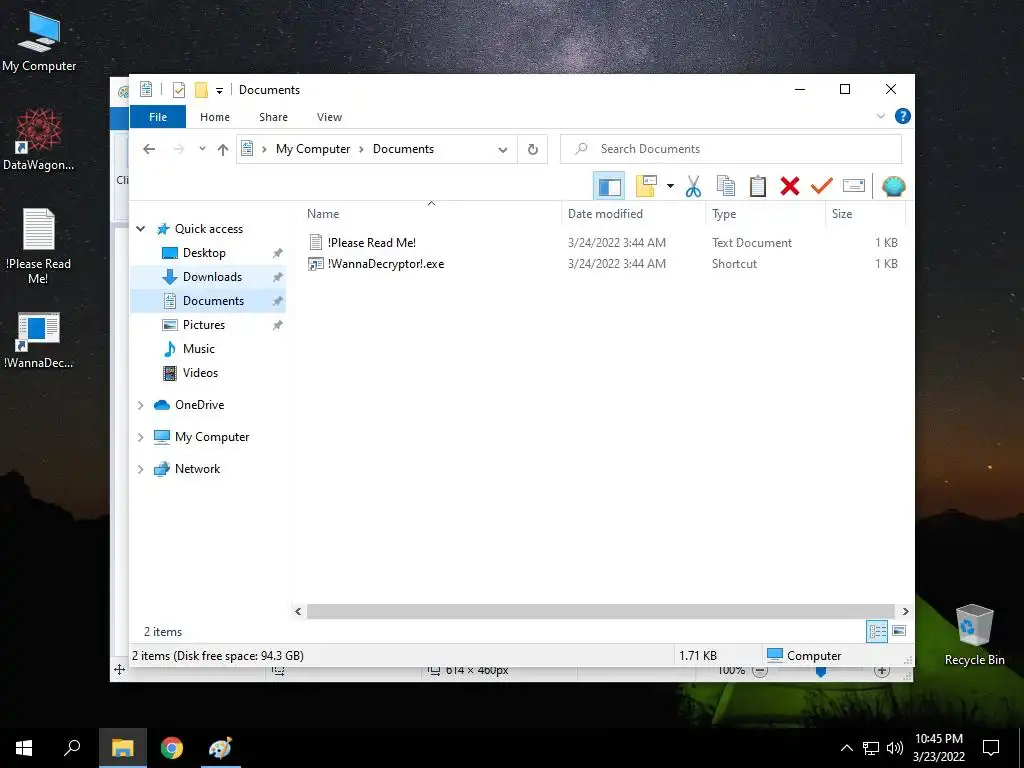Open DataWagon desktop shortcut
Image resolution: width=1024 pixels, height=768 pixels.
(39, 140)
